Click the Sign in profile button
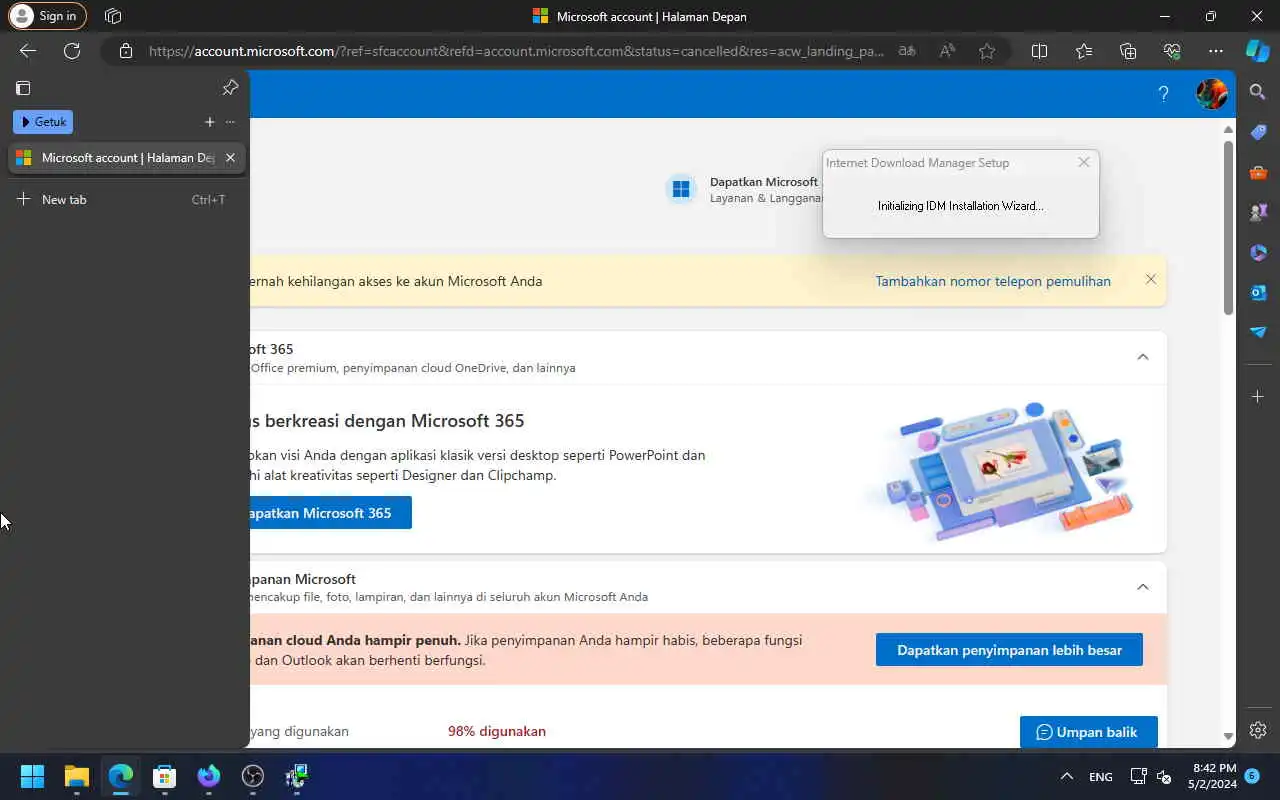 47,16
